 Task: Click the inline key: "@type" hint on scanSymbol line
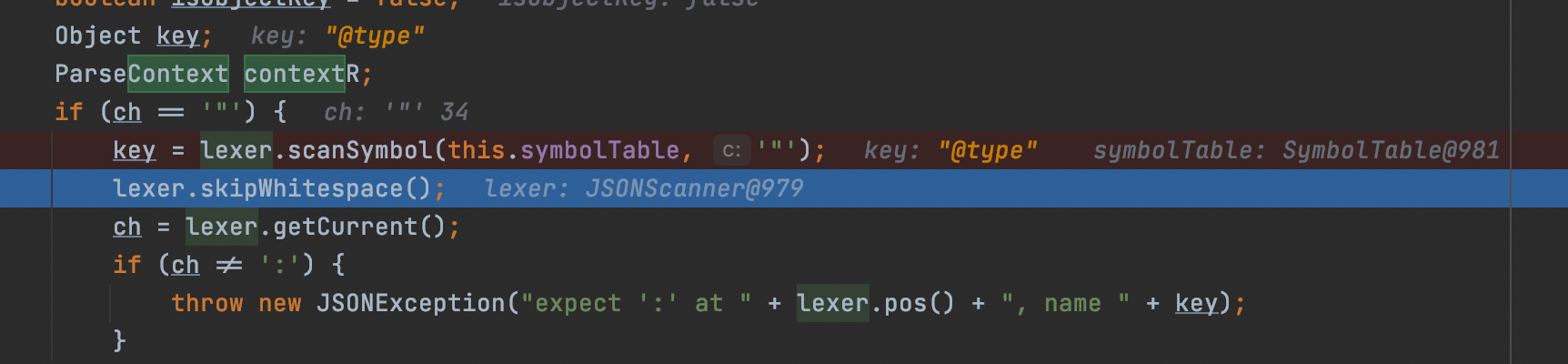click(950, 150)
